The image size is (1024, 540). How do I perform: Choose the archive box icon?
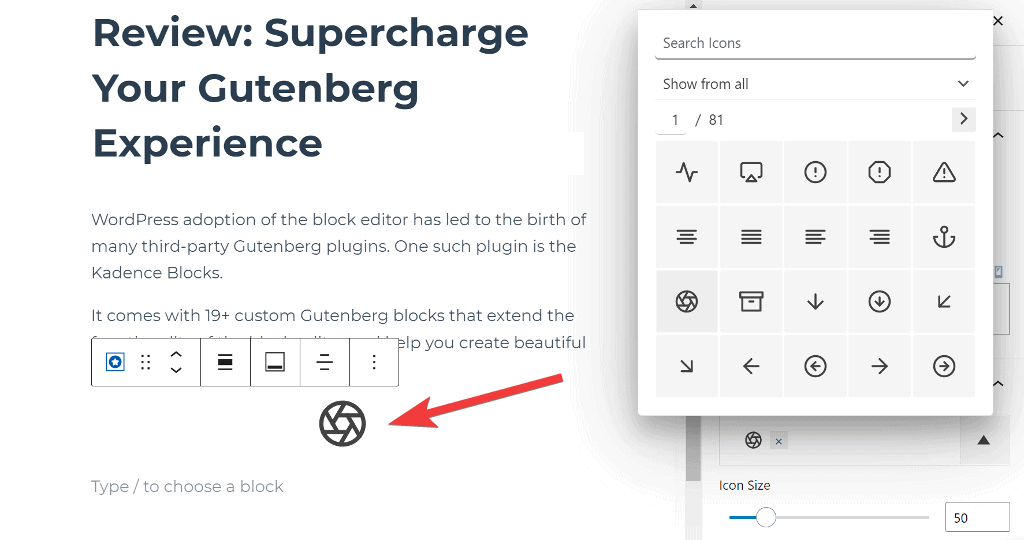(x=751, y=301)
